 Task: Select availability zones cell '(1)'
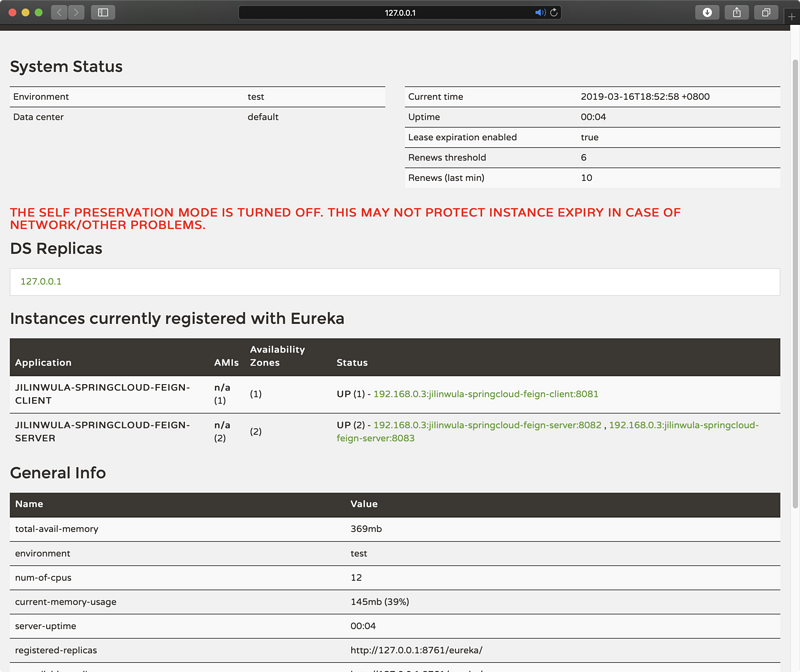click(x=256, y=394)
